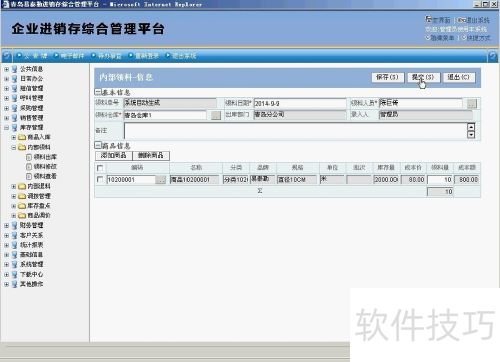The width and height of the screenshot is (500, 362).
Task: Click the refresh icon at toolbar left end
Action: click(7, 56)
